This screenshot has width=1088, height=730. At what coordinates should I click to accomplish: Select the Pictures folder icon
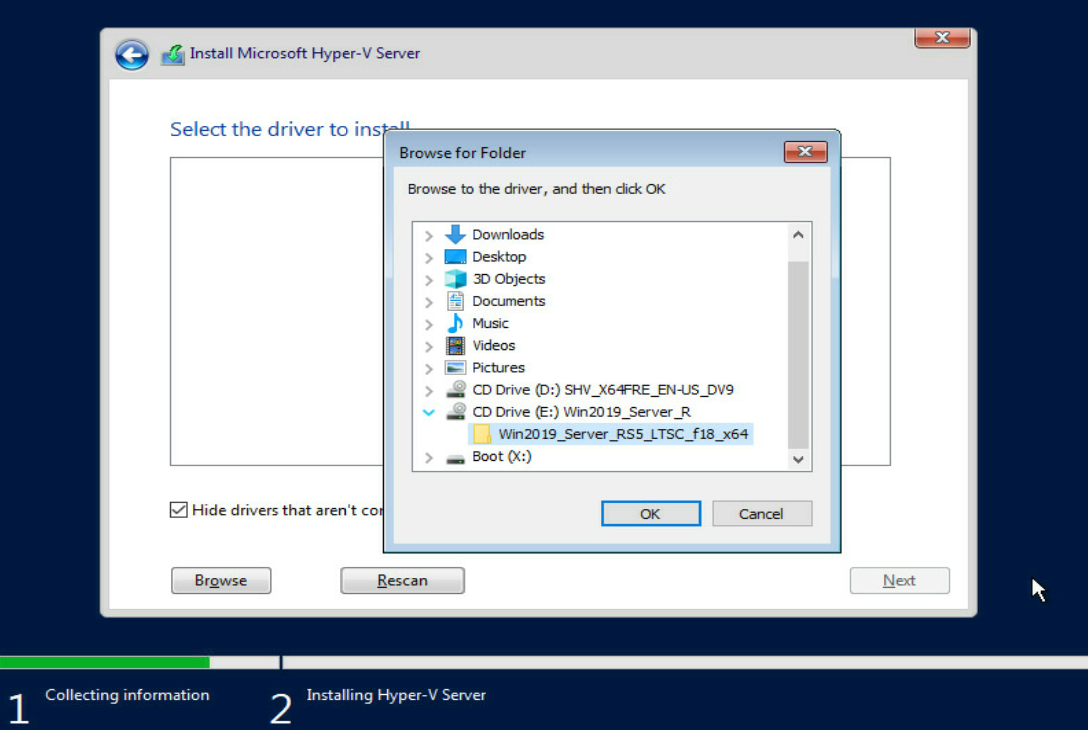[455, 368]
